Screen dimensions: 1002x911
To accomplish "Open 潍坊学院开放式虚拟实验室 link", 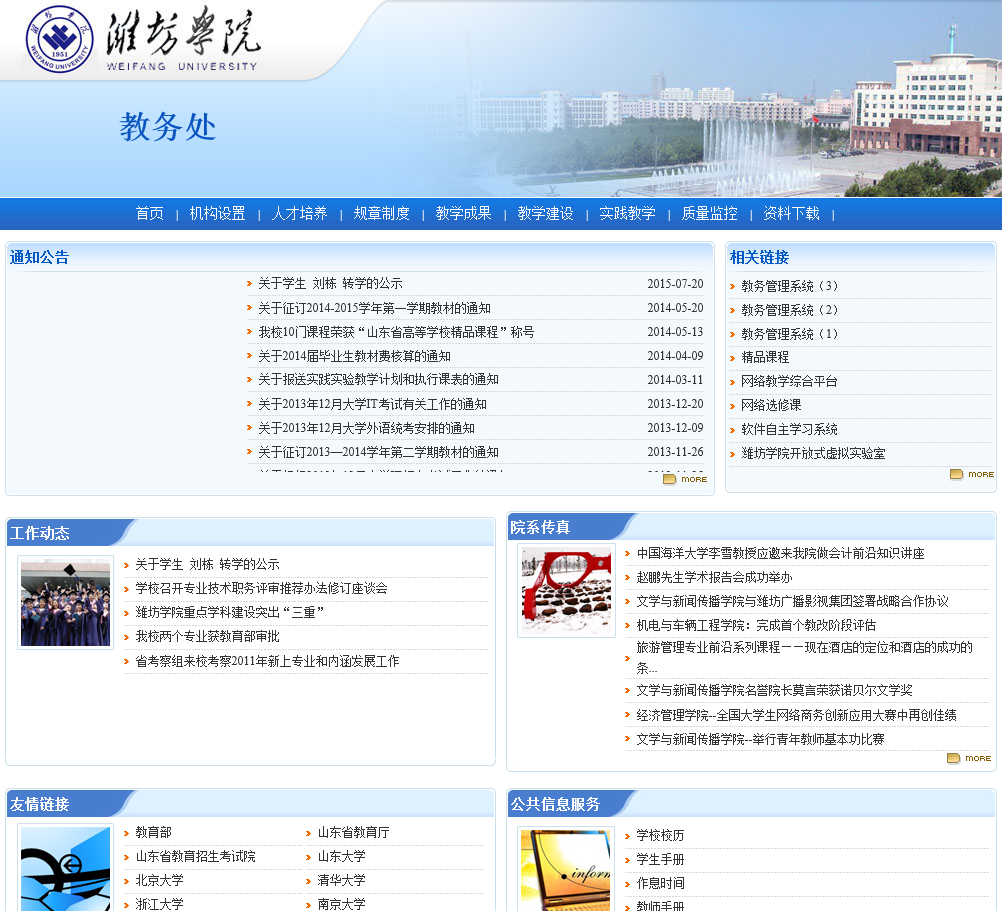I will coord(813,454).
